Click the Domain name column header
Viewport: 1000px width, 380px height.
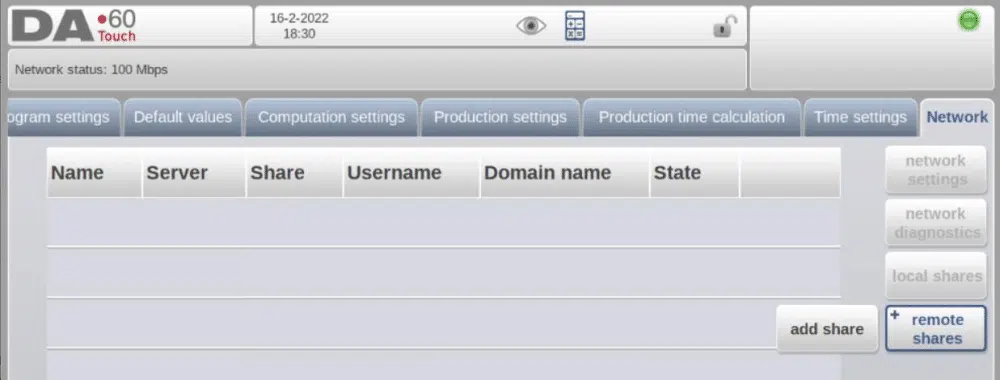(x=564, y=173)
